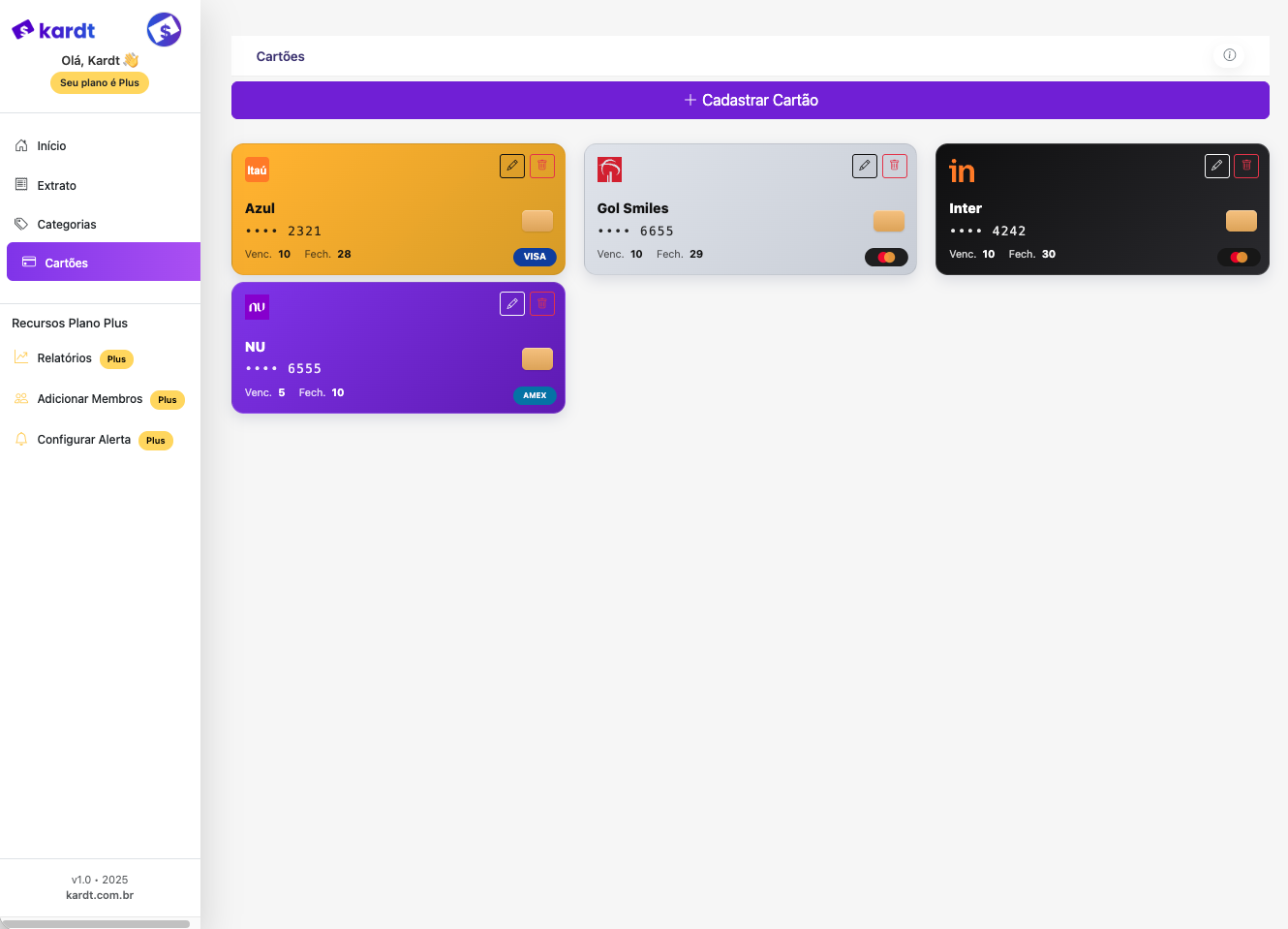Image resolution: width=1288 pixels, height=929 pixels.
Task: Open the info icon in Cartões header
Action: (x=1229, y=55)
